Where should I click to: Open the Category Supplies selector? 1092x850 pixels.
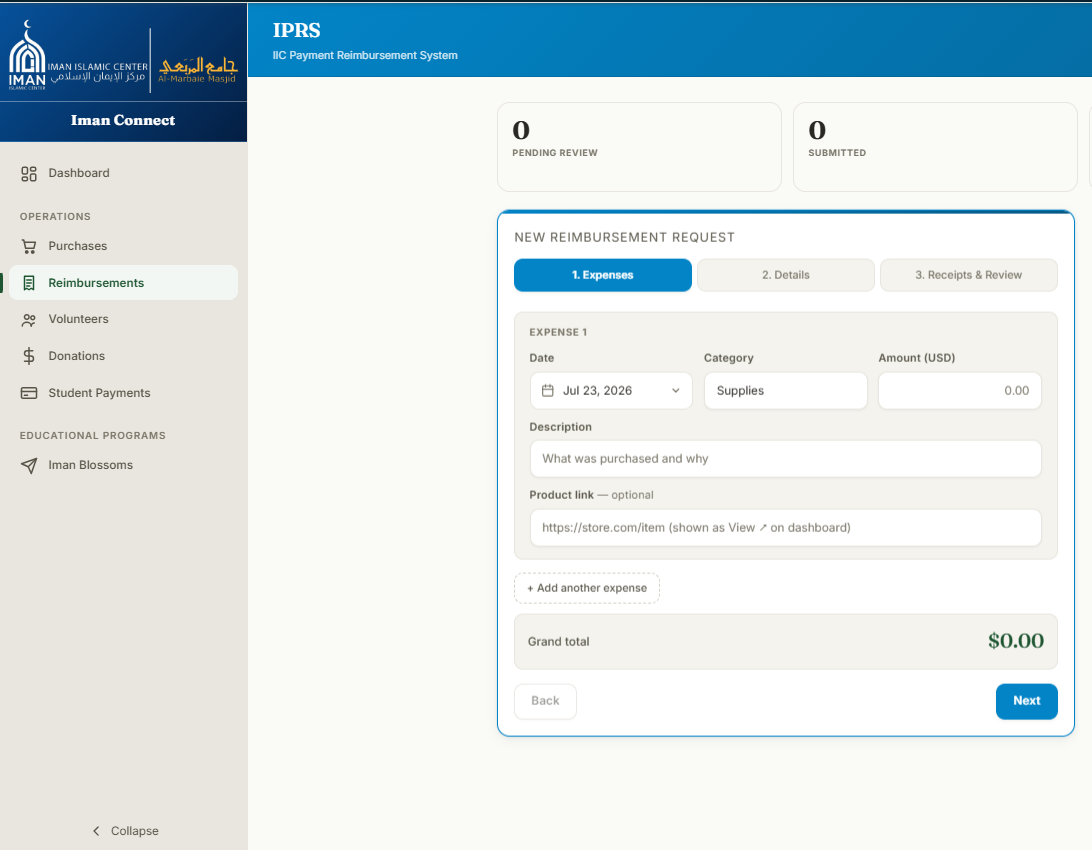tap(786, 391)
